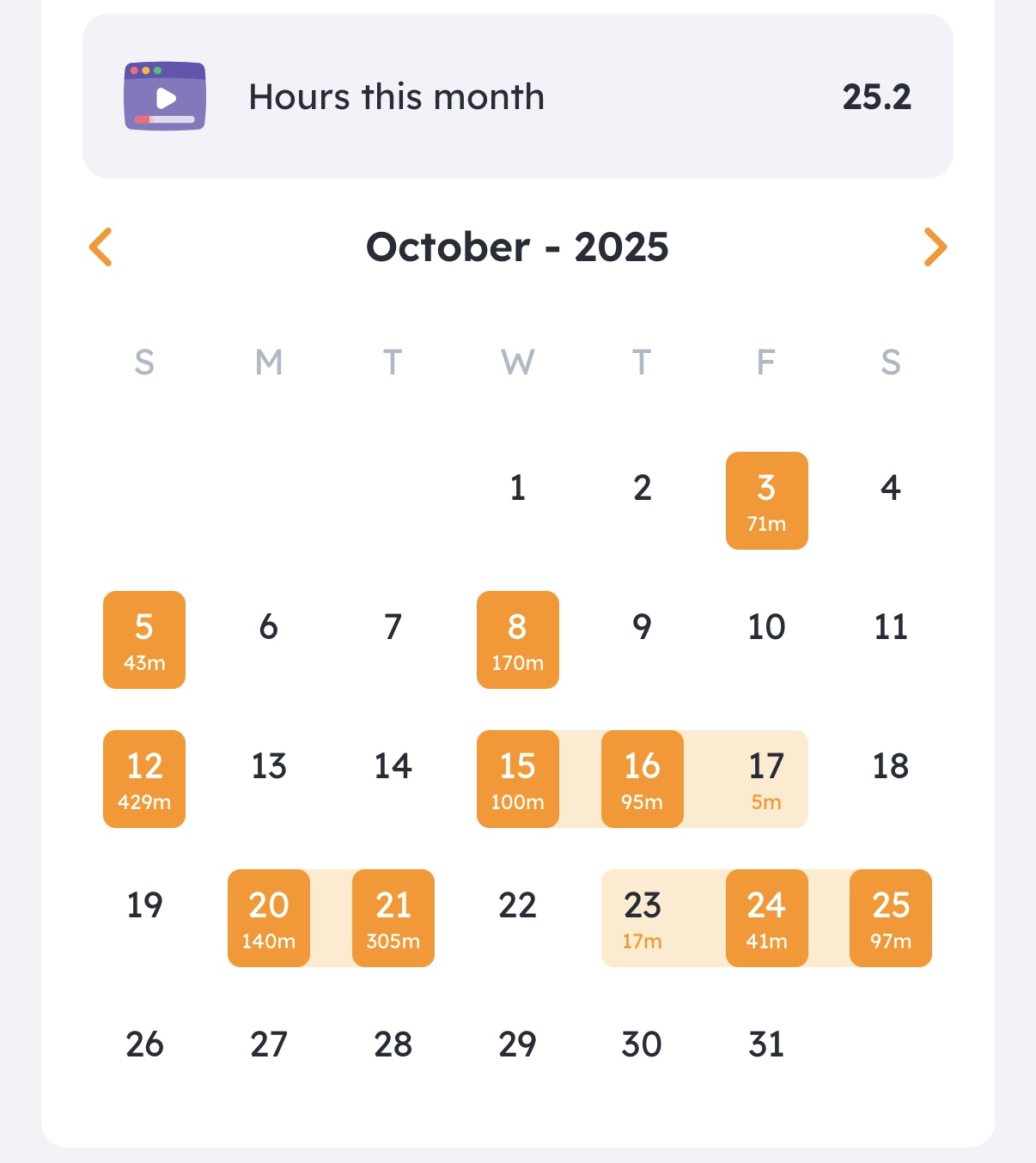Choose October 25 with 97m

point(891,918)
